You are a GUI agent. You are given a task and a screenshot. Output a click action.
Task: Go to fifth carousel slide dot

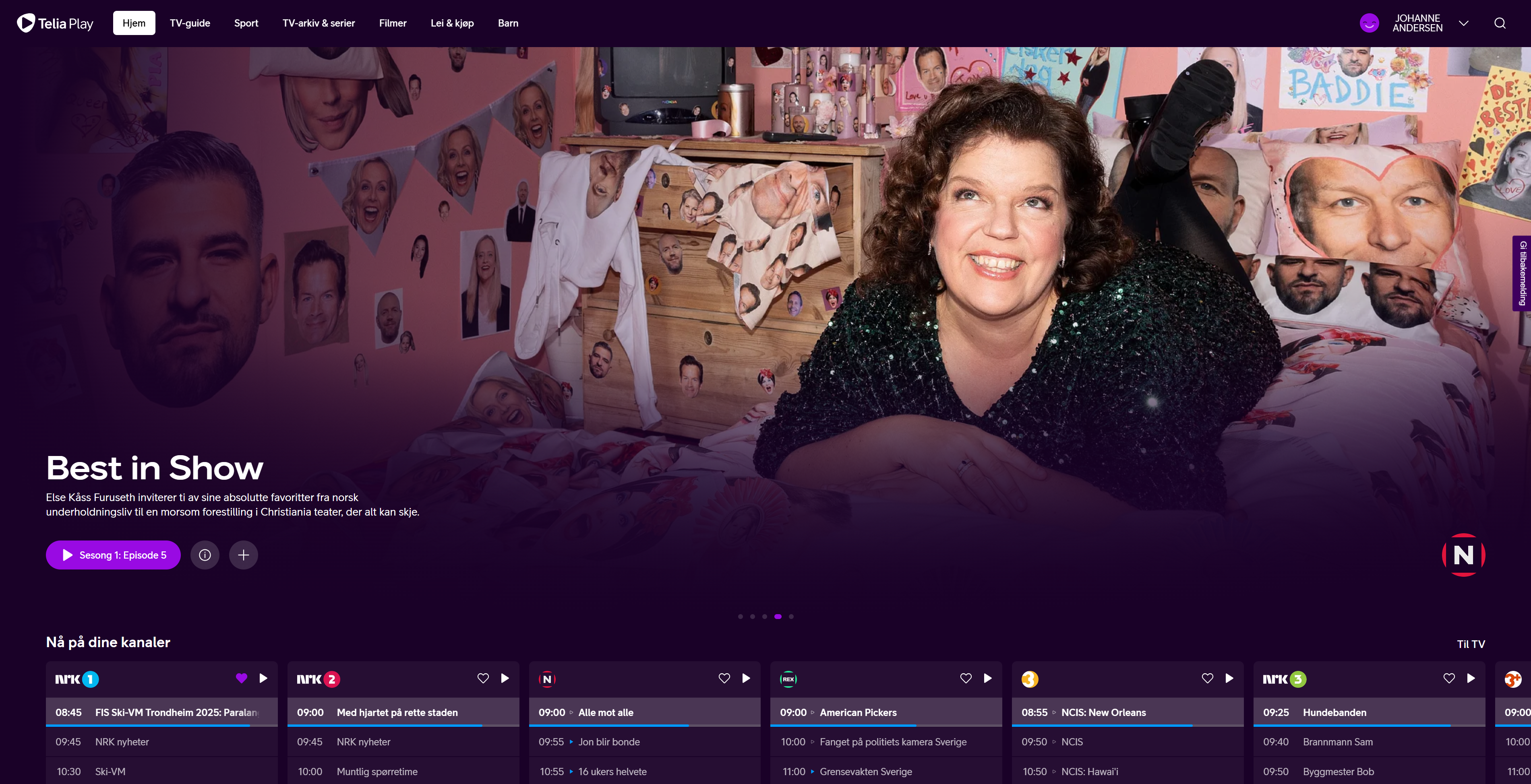click(x=790, y=617)
